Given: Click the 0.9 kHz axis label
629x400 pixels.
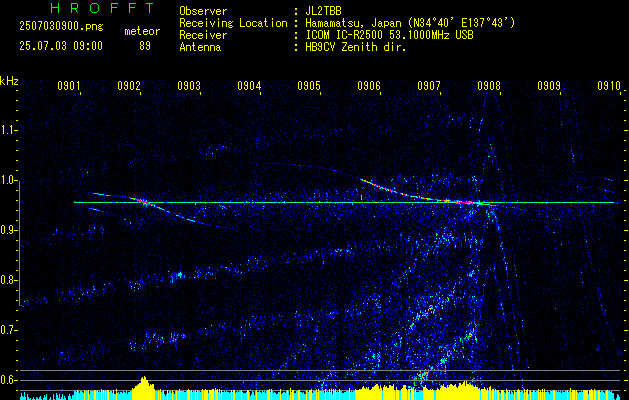Looking at the screenshot, I should pos(8,230).
